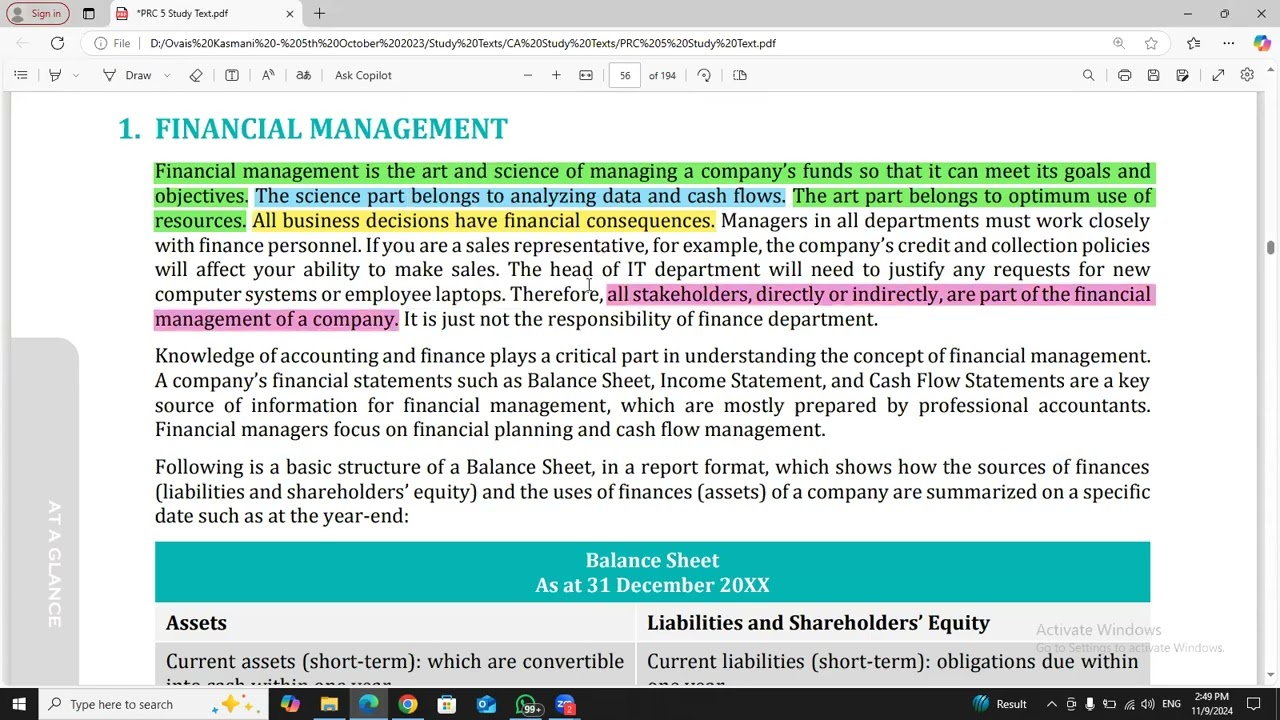
Task: Open tab actions menu
Action: tap(89, 13)
